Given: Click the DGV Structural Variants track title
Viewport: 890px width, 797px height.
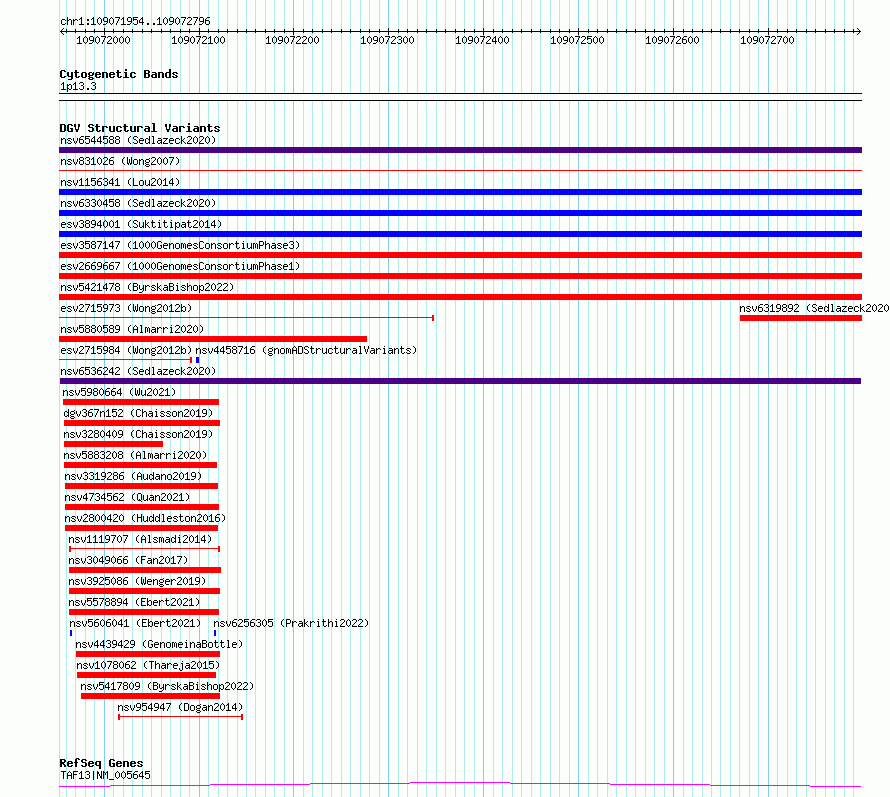Looking at the screenshot, I should [x=140, y=128].
